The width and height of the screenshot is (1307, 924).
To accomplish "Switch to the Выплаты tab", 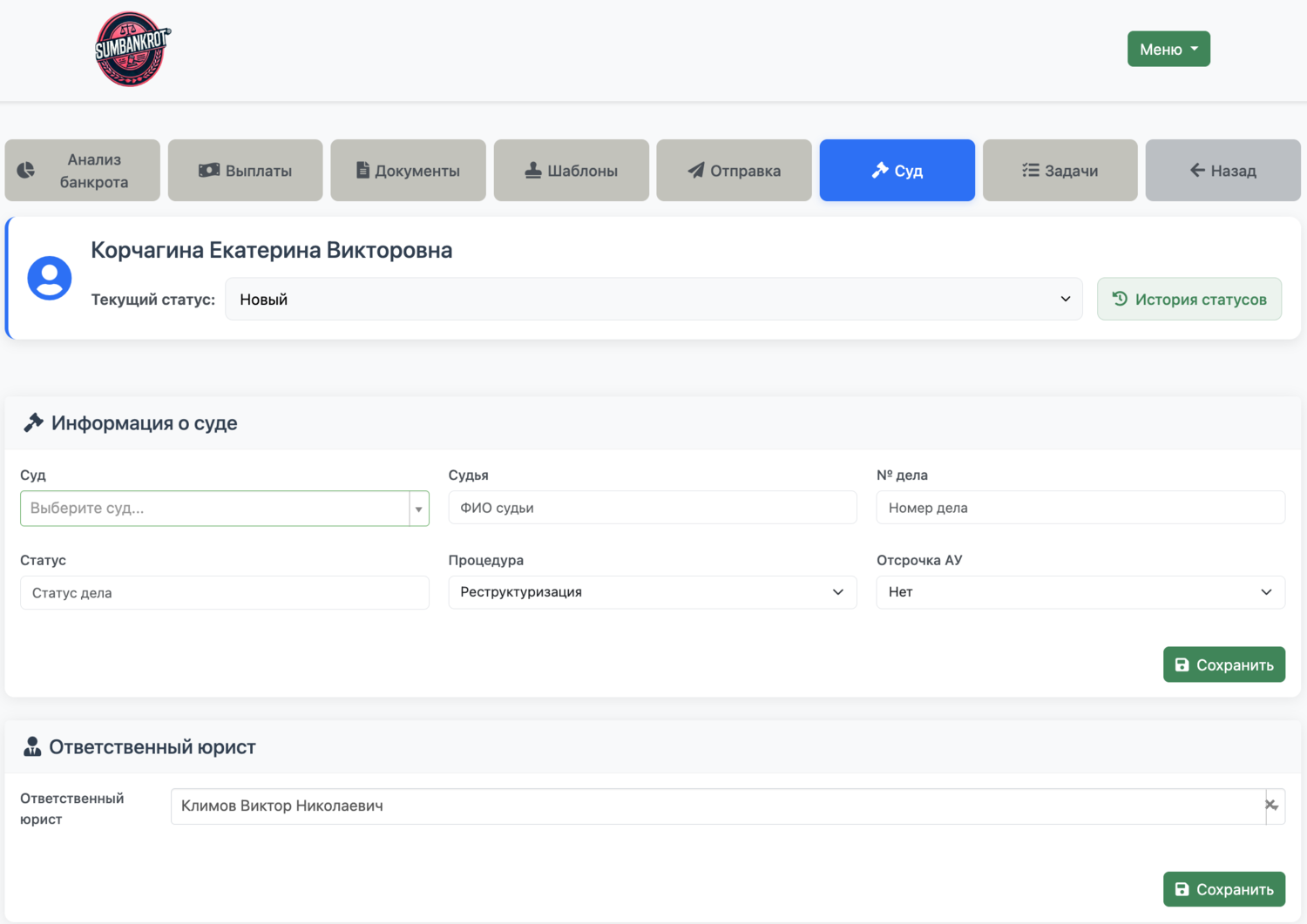I will point(246,171).
